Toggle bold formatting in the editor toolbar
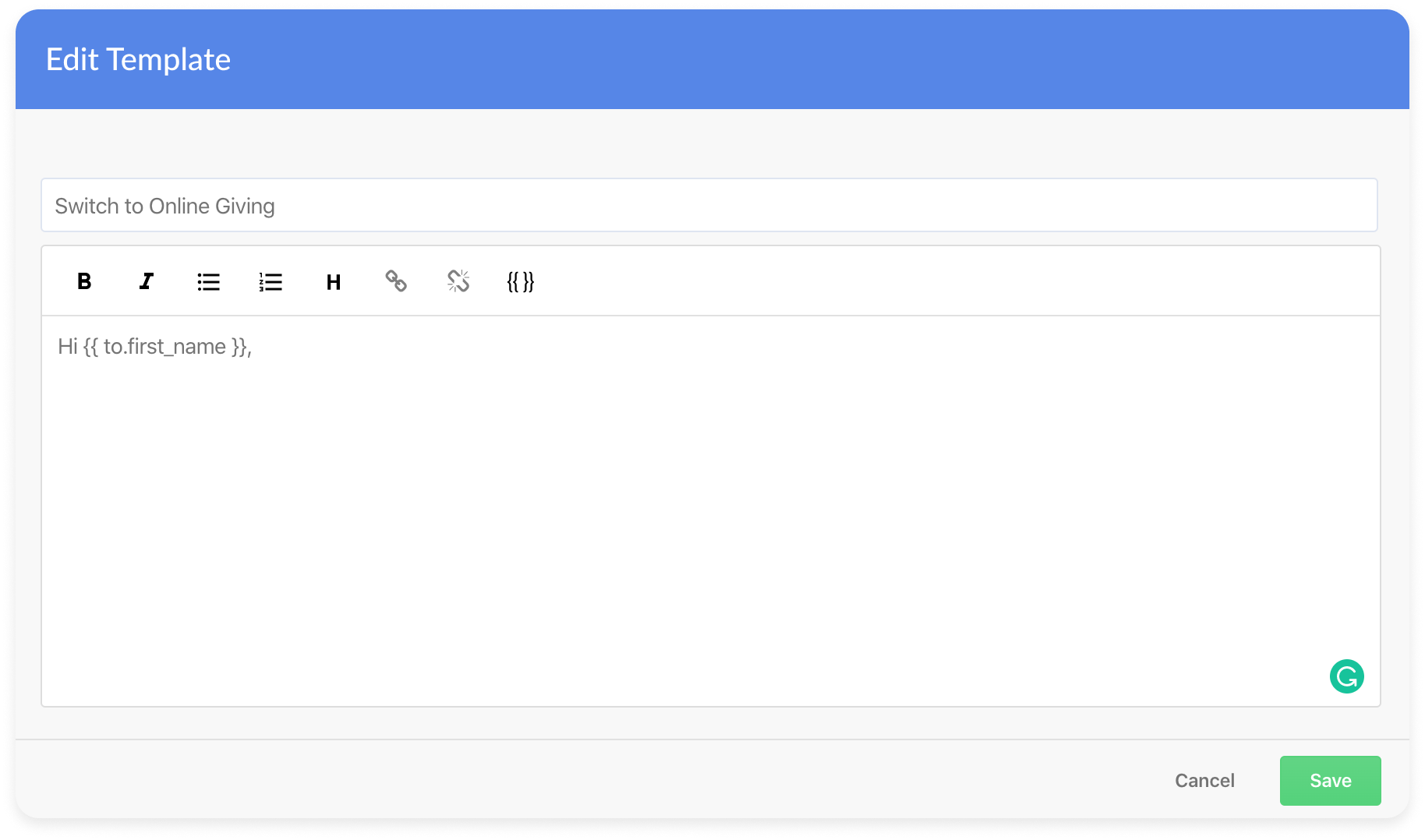Viewport: 1425px width, 840px height. pyautogui.click(x=84, y=281)
